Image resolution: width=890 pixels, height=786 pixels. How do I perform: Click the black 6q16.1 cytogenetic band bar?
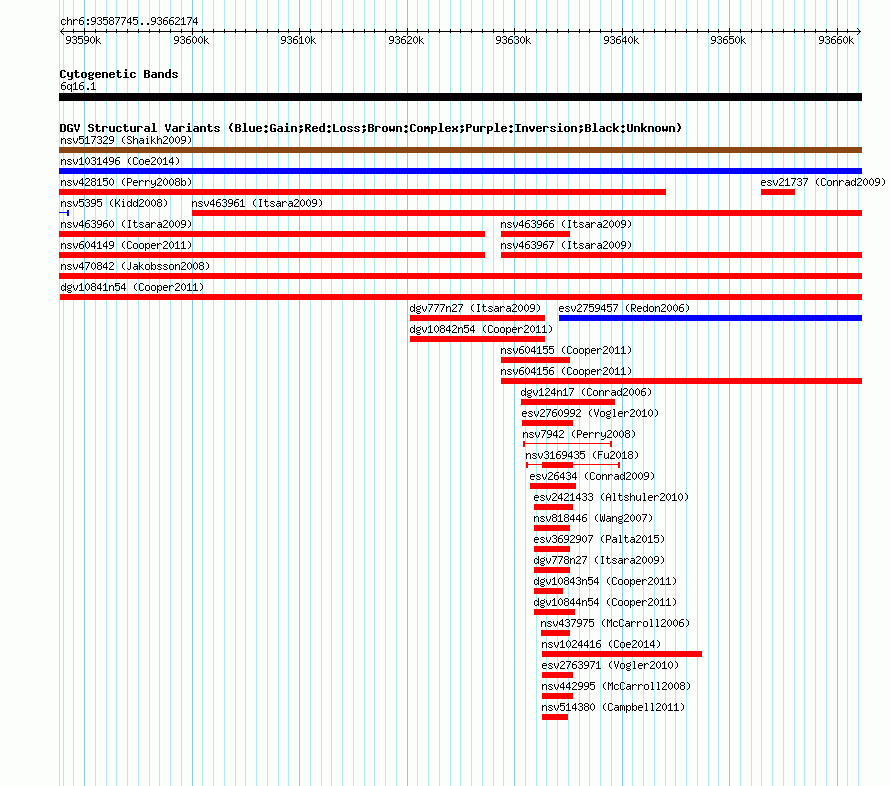tap(460, 97)
